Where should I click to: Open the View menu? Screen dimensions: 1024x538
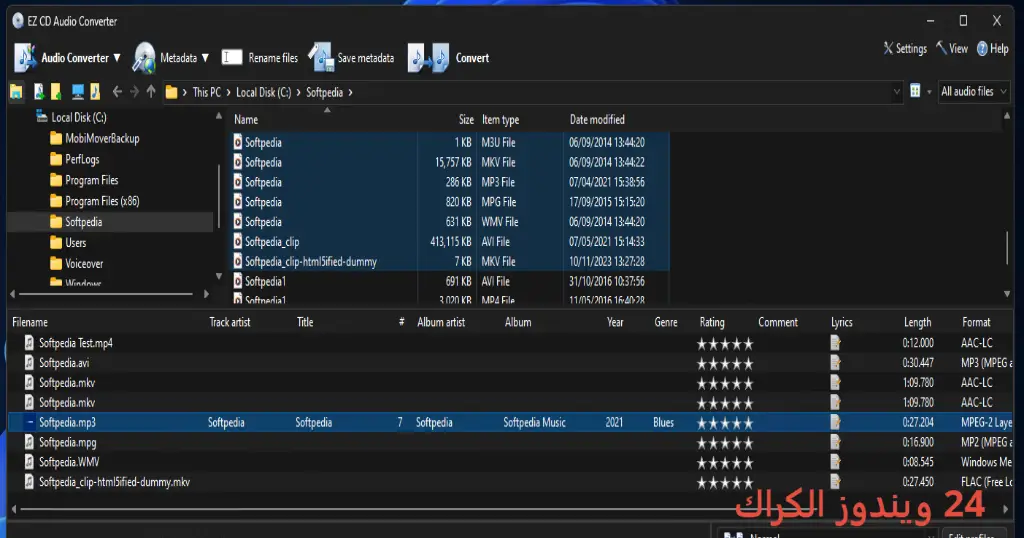[952, 48]
